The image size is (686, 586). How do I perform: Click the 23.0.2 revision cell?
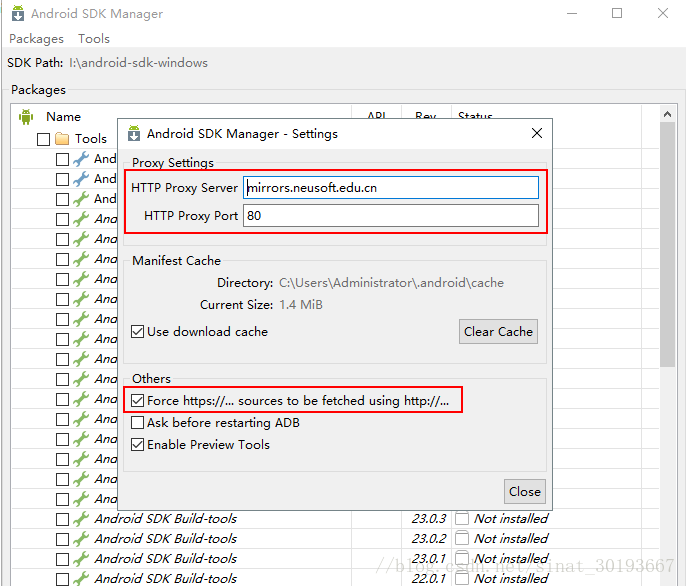(428, 539)
